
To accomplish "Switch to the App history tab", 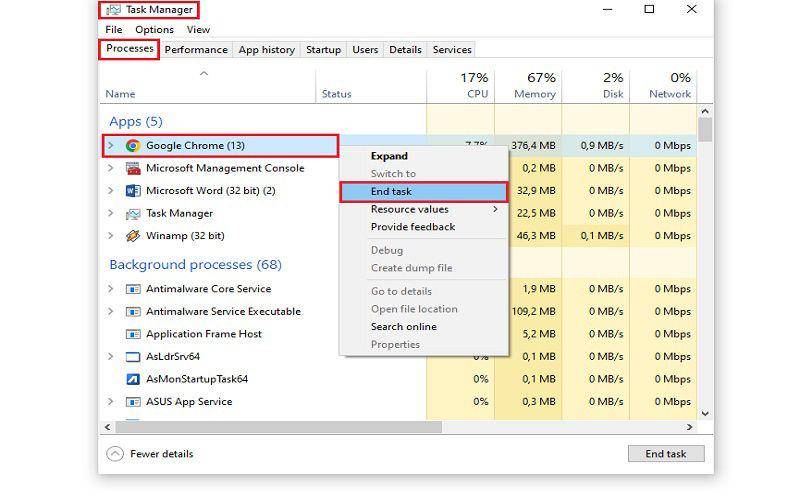I will pyautogui.click(x=266, y=49).
